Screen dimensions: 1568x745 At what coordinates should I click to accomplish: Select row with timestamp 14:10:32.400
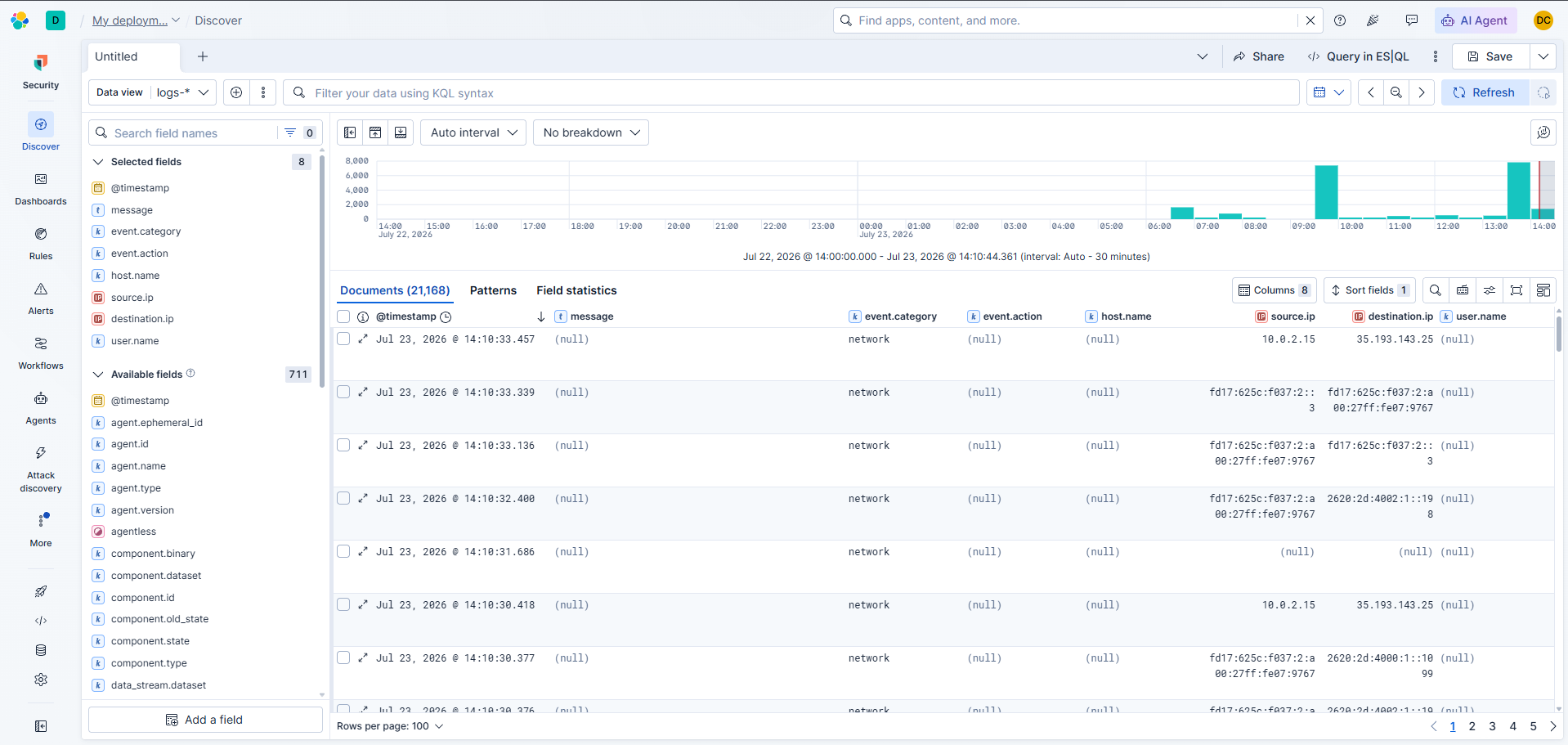[343, 498]
